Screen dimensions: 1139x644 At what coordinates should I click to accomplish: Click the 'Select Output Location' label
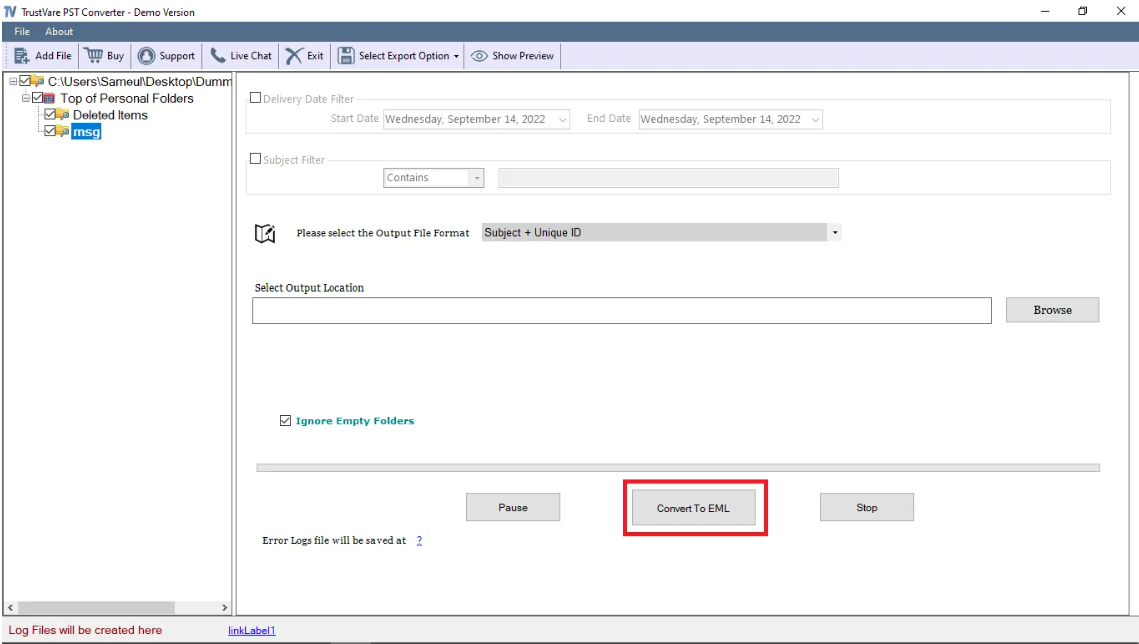309,288
